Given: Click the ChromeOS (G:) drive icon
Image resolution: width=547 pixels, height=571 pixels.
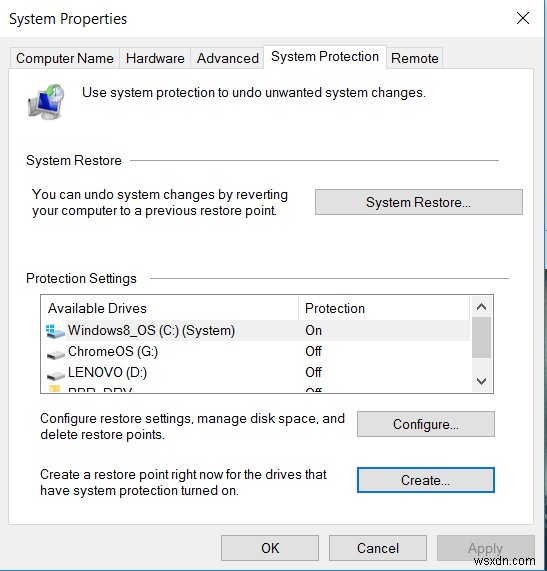Looking at the screenshot, I should (x=55, y=354).
